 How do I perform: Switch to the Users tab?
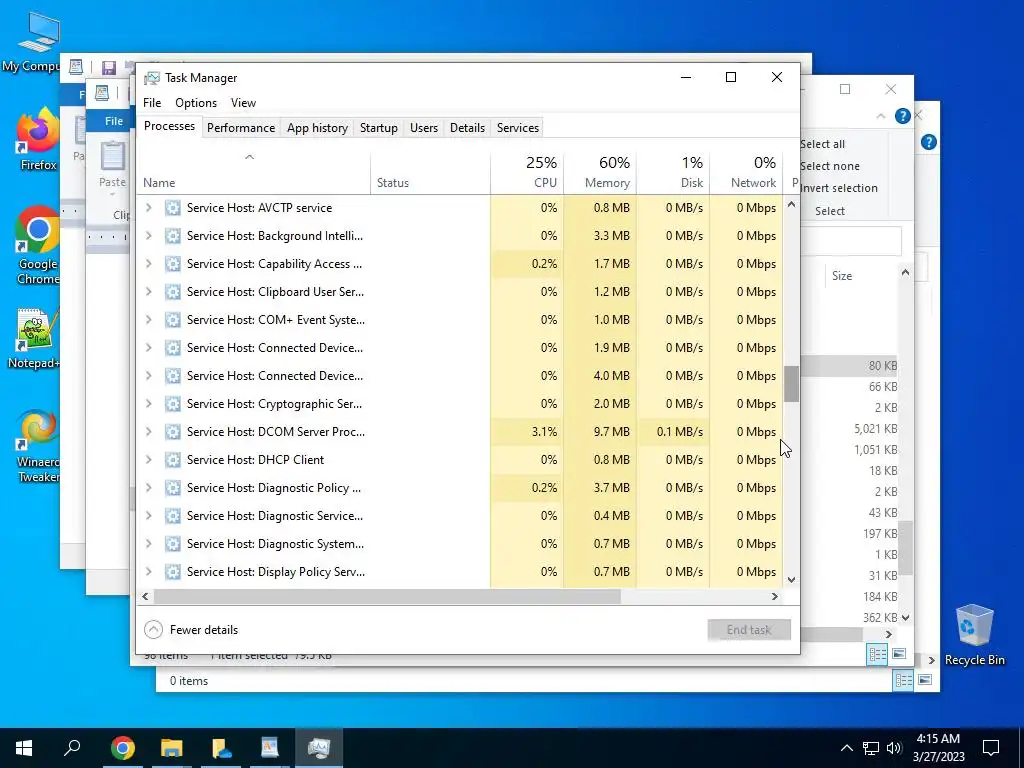click(424, 127)
